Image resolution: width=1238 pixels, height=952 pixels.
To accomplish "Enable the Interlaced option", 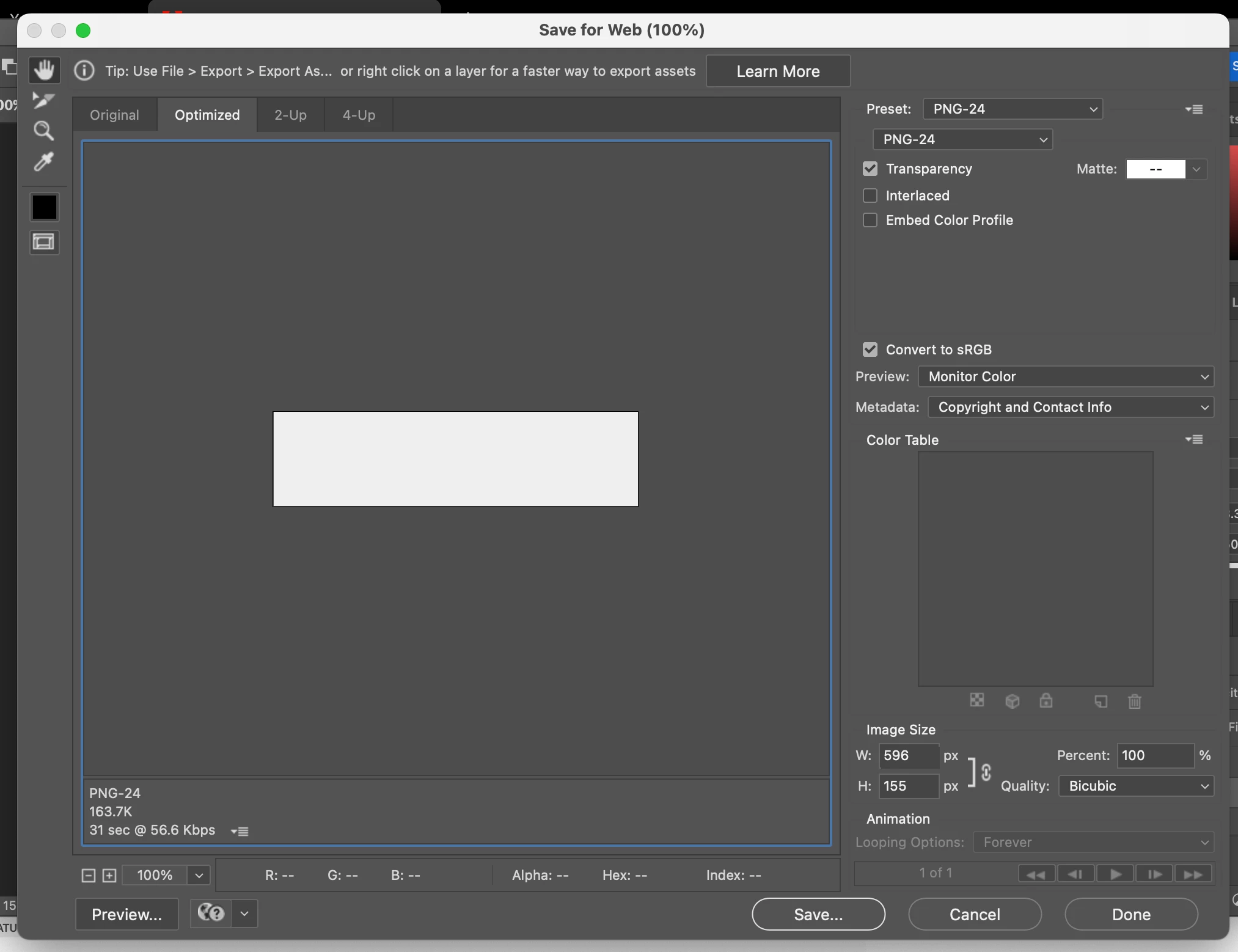I will (x=870, y=196).
